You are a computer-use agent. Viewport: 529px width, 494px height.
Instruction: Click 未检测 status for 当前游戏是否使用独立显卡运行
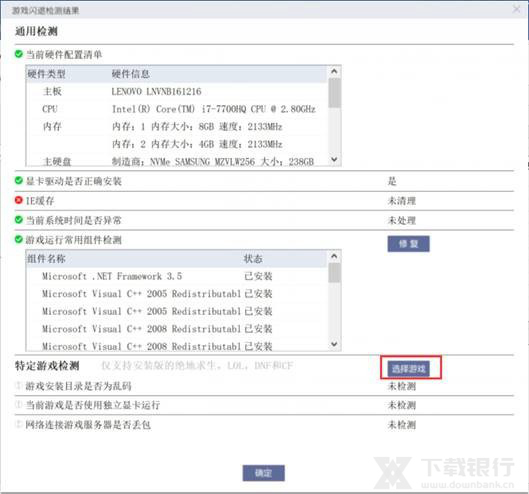pos(402,405)
